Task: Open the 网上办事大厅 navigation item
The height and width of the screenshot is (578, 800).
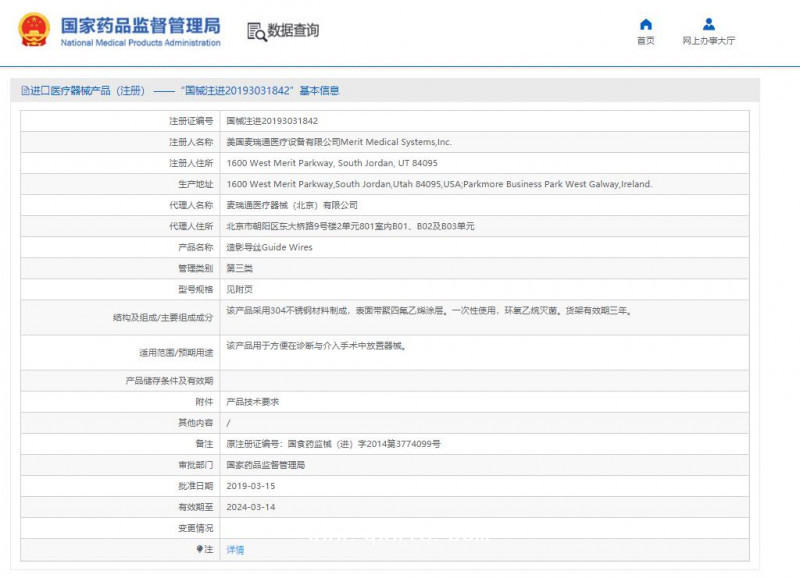Action: pyautogui.click(x=708, y=40)
